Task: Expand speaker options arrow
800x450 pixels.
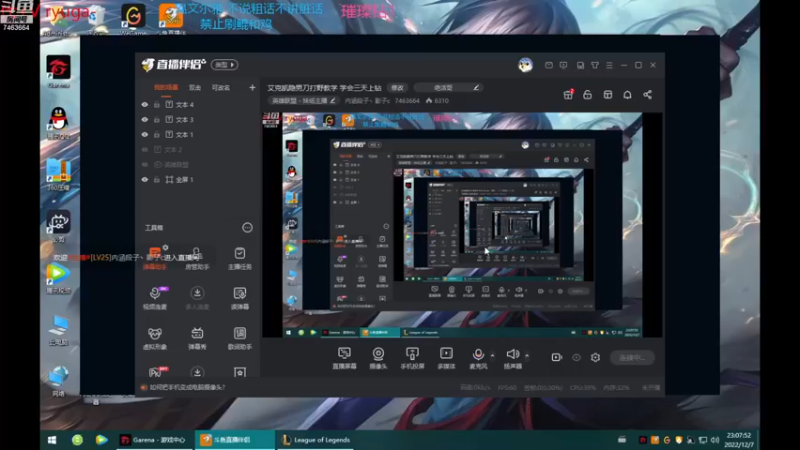Action: click(527, 355)
